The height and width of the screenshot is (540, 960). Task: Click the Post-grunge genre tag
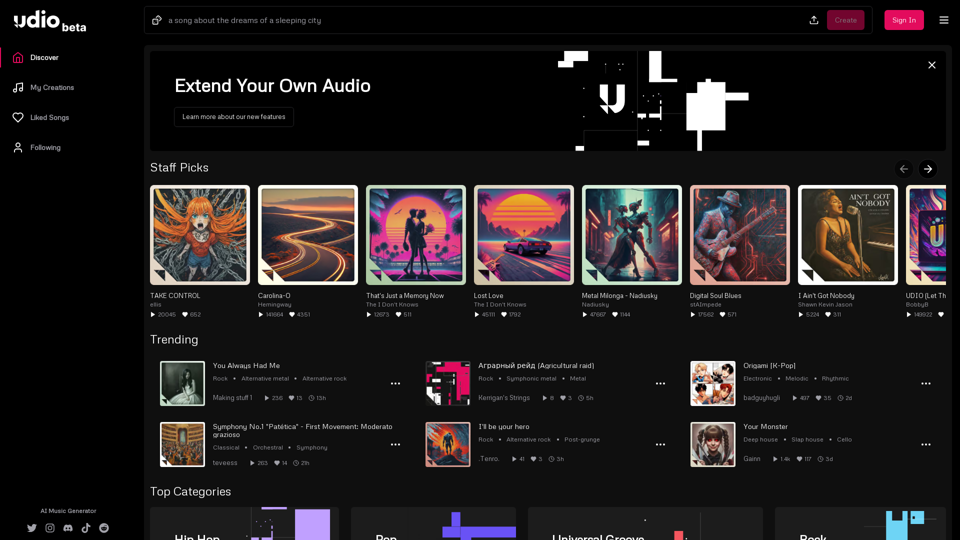coord(582,440)
